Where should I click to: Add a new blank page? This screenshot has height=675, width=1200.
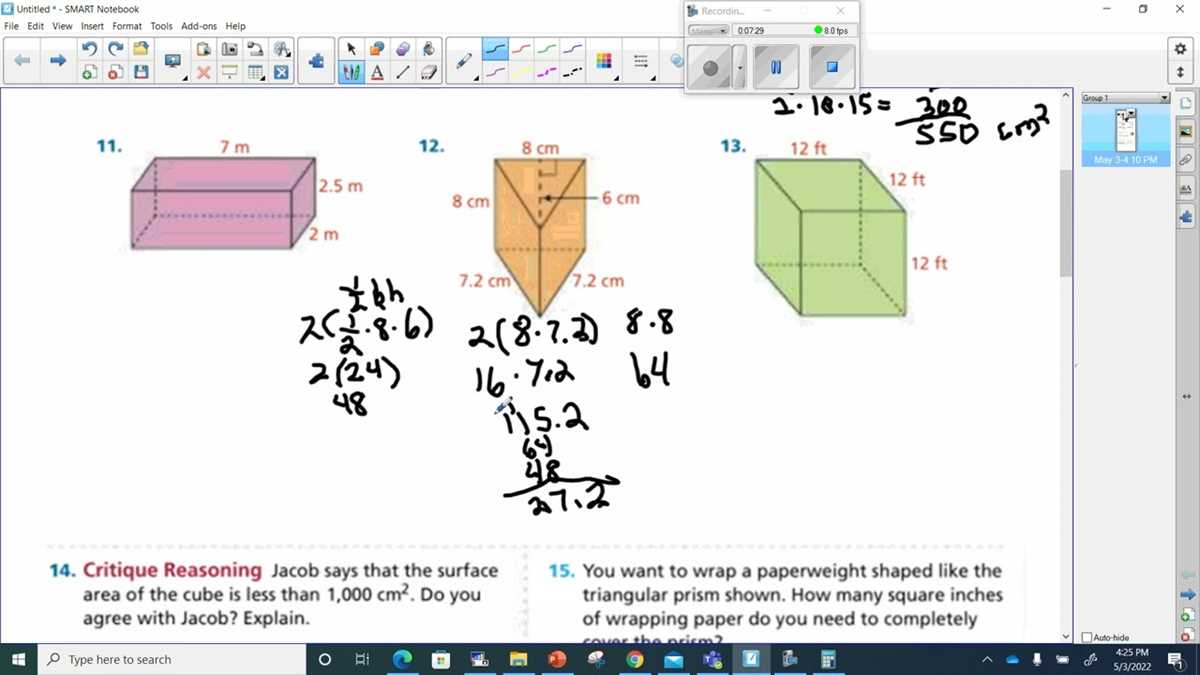click(89, 72)
